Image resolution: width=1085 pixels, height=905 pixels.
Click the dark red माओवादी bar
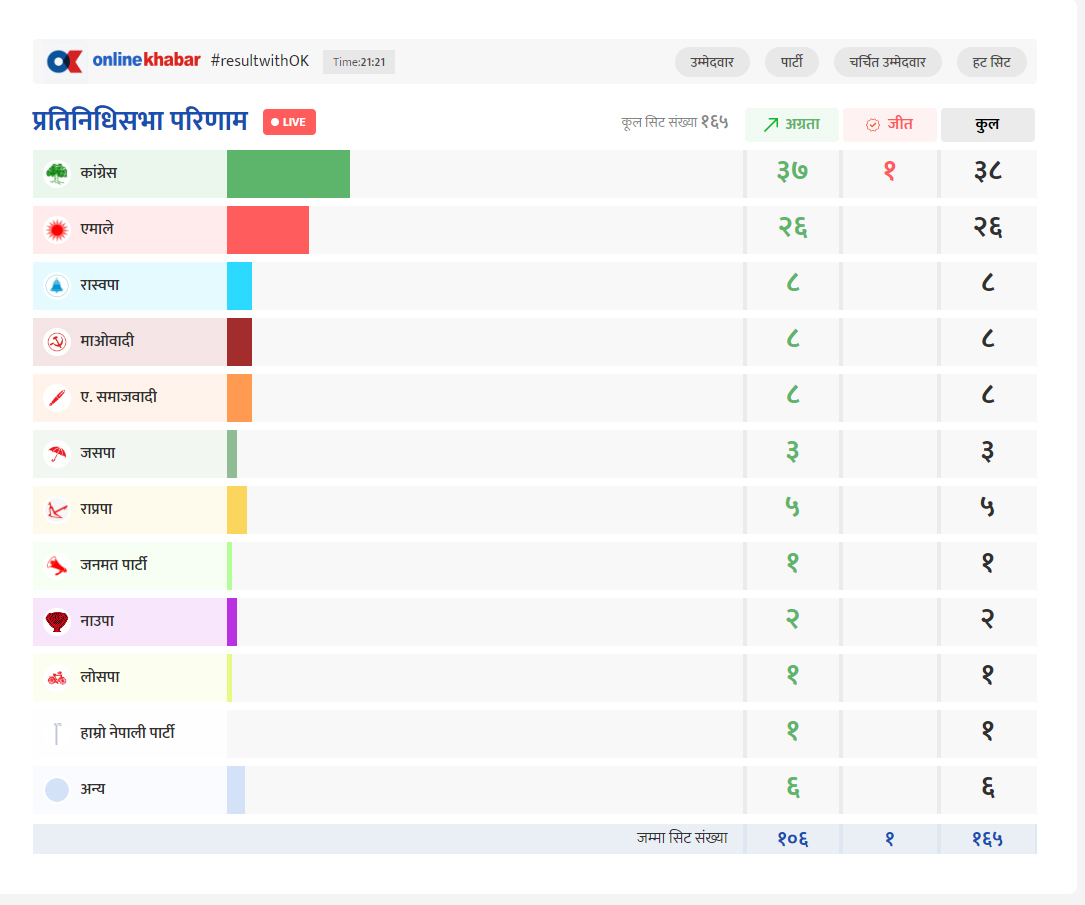239,342
